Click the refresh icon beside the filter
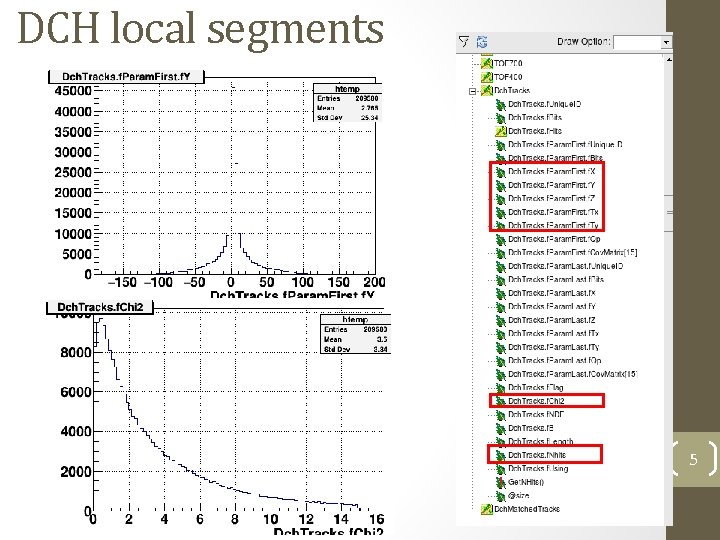Screen dimensions: 720x540 point(482,42)
